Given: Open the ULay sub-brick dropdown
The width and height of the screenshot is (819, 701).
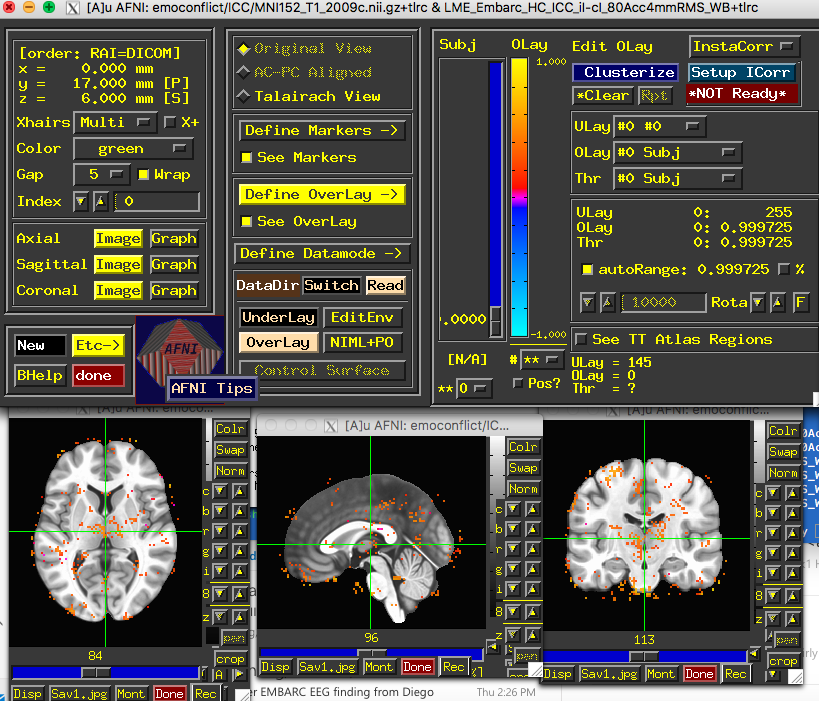Looking at the screenshot, I should (660, 126).
